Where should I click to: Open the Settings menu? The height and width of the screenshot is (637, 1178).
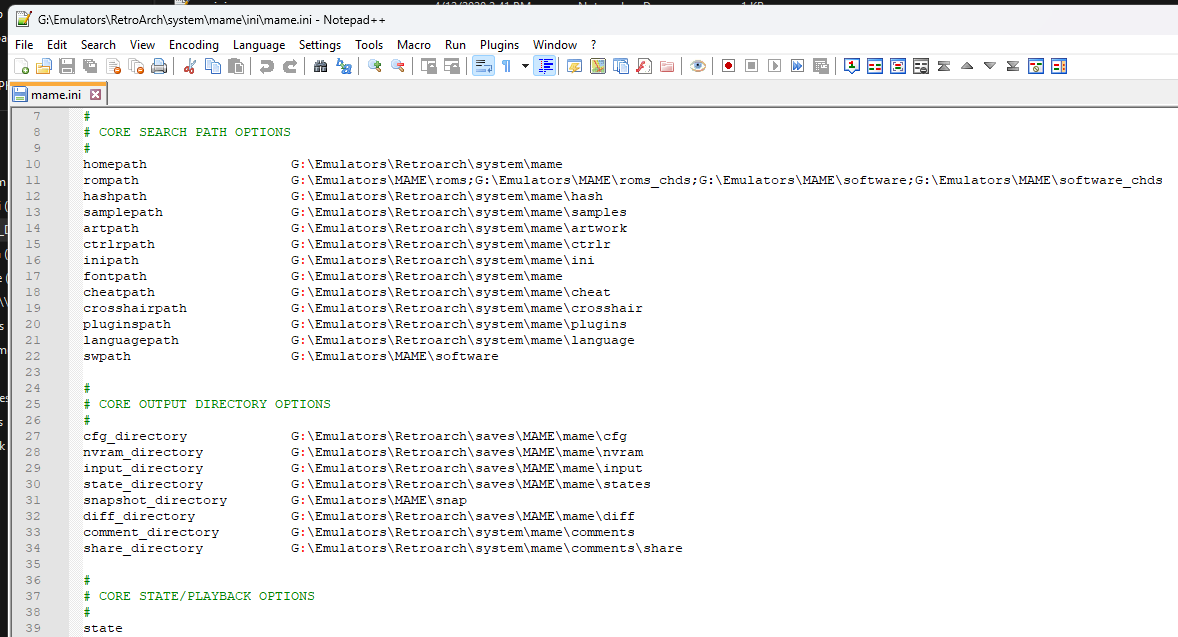coord(320,45)
